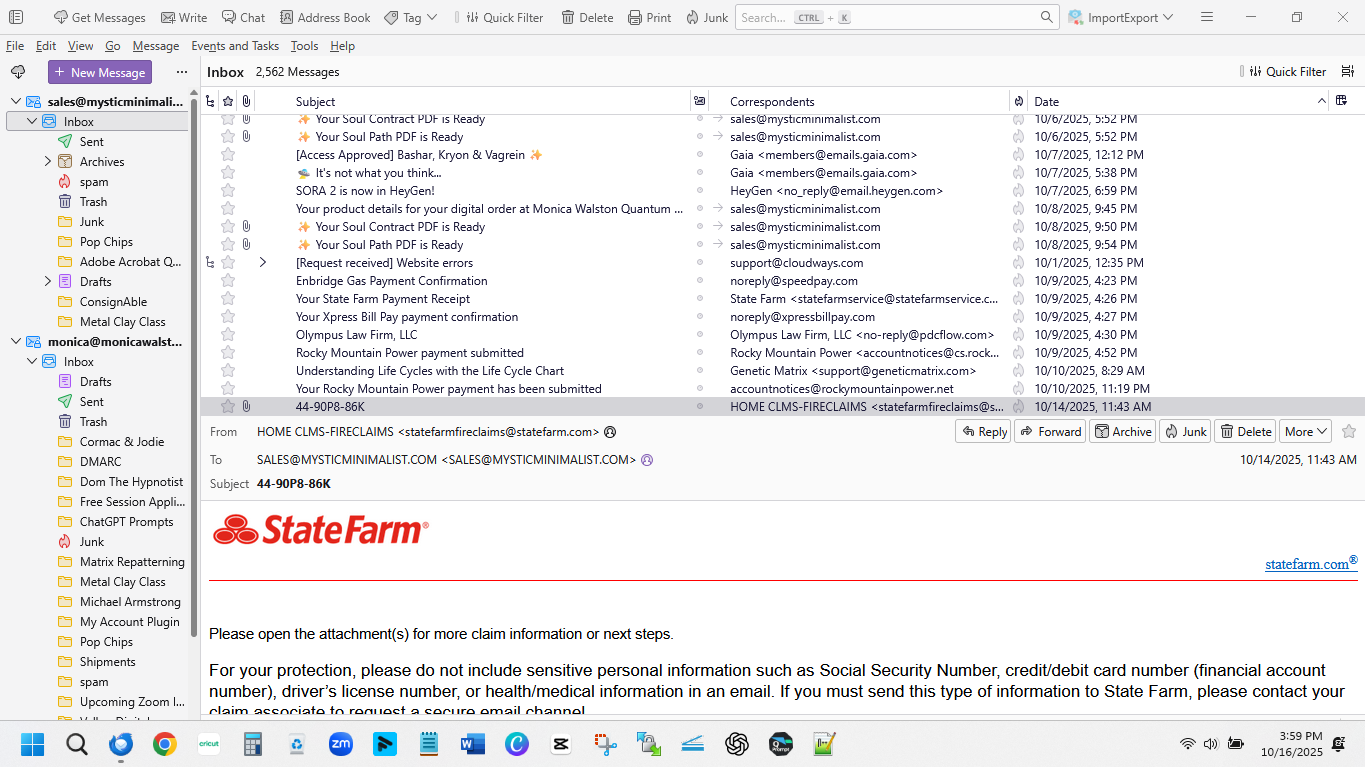The image size is (1365, 767).
Task: Expand the Archives folder
Action: pyautogui.click(x=48, y=161)
